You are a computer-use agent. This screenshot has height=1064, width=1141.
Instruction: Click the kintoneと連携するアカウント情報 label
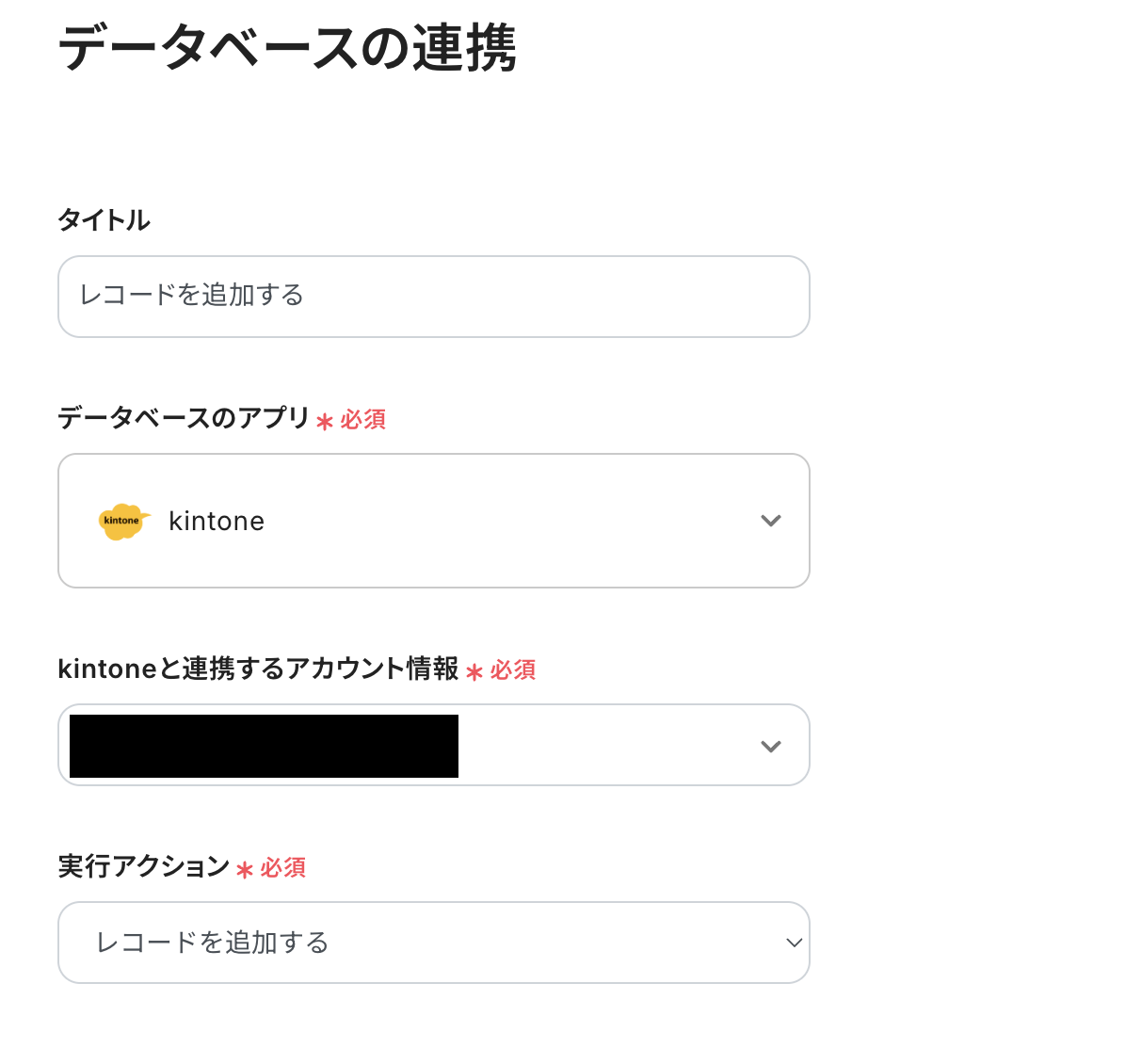tap(258, 669)
